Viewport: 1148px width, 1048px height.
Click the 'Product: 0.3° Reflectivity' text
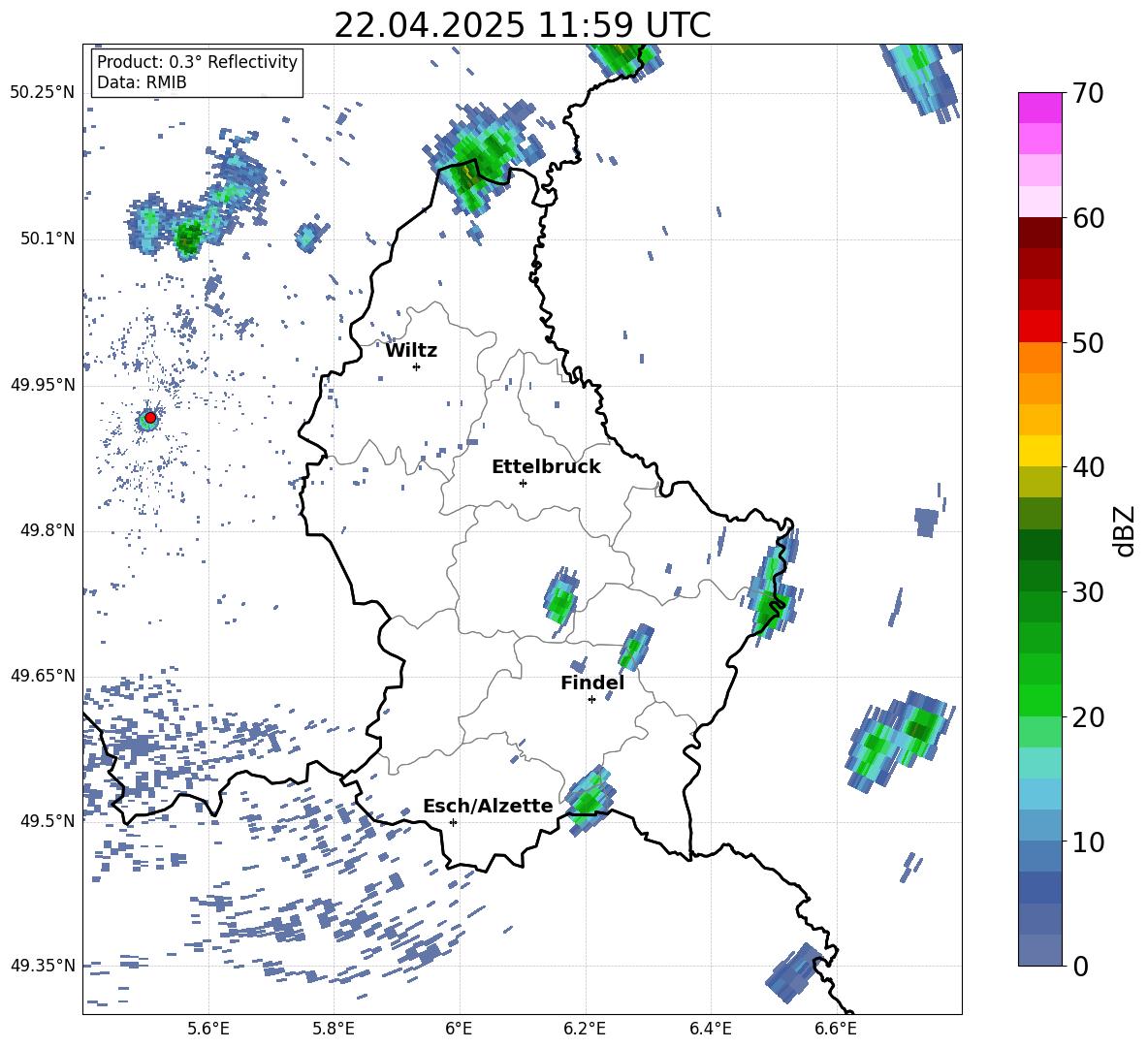197,62
